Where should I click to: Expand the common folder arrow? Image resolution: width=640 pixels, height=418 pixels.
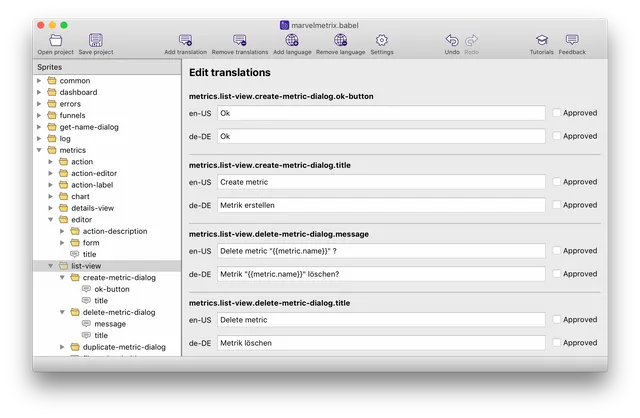[39, 80]
